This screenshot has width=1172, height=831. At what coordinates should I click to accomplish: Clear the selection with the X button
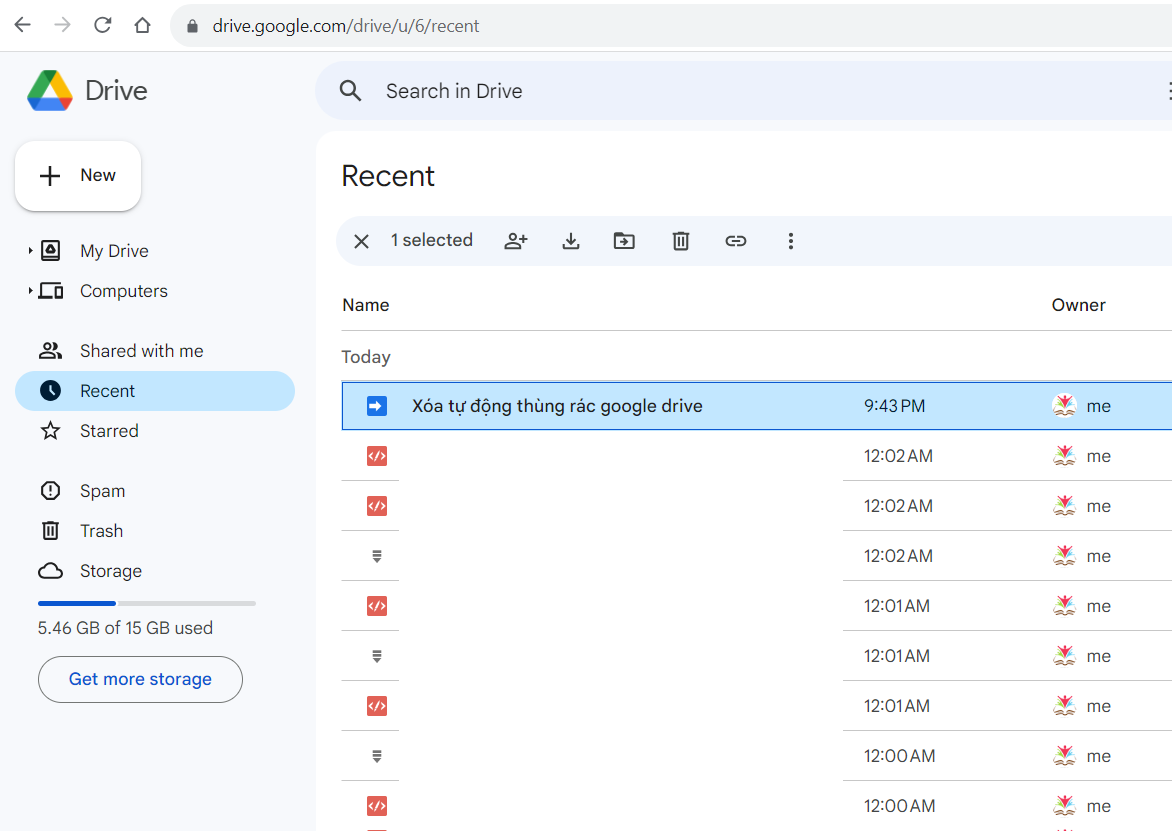[x=362, y=241]
